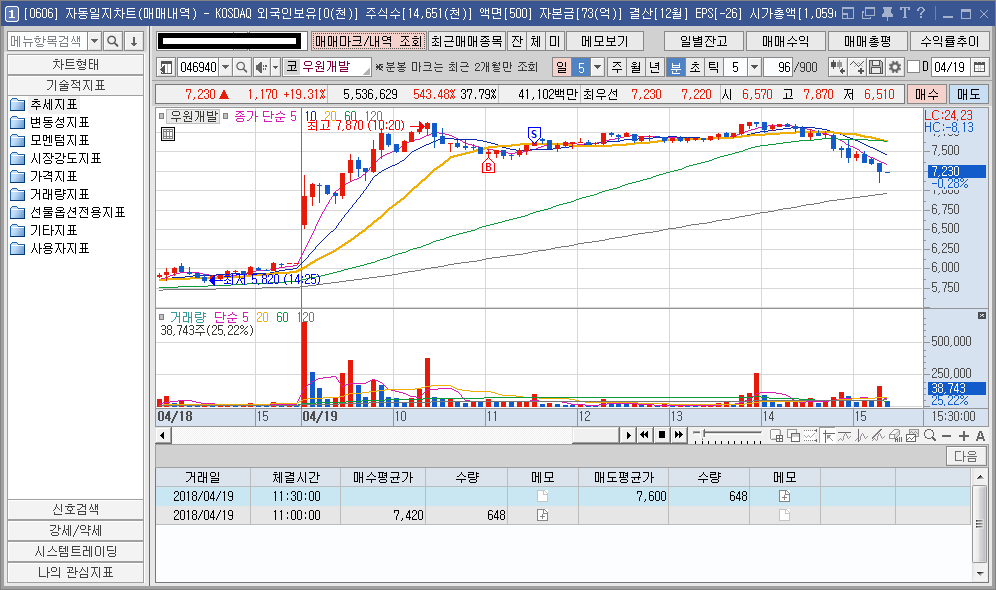Viewport: 996px width, 590px height.
Task: Open the 차트형태 panel tab
Action: pyautogui.click(x=76, y=65)
